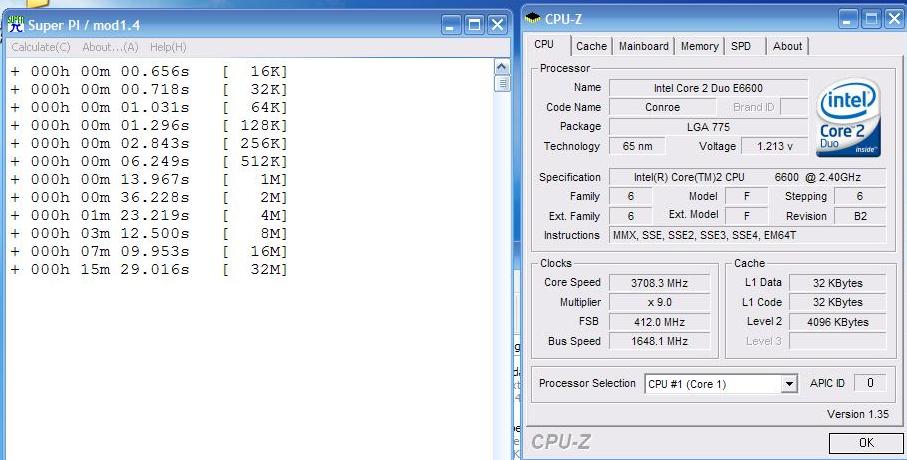The height and width of the screenshot is (460, 907).
Task: Click the Core Speed value '3708.3 MHz'
Action: (659, 283)
